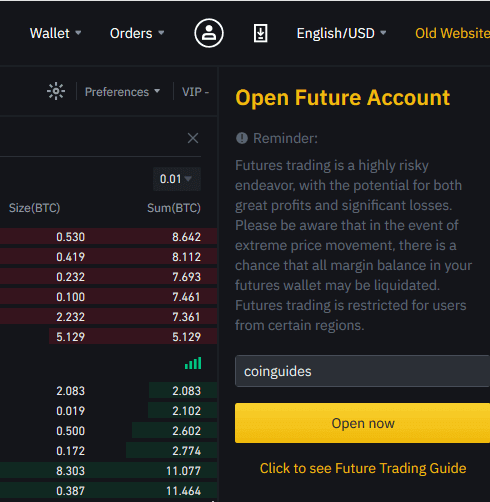Click the green signal strength bars icon

click(193, 363)
